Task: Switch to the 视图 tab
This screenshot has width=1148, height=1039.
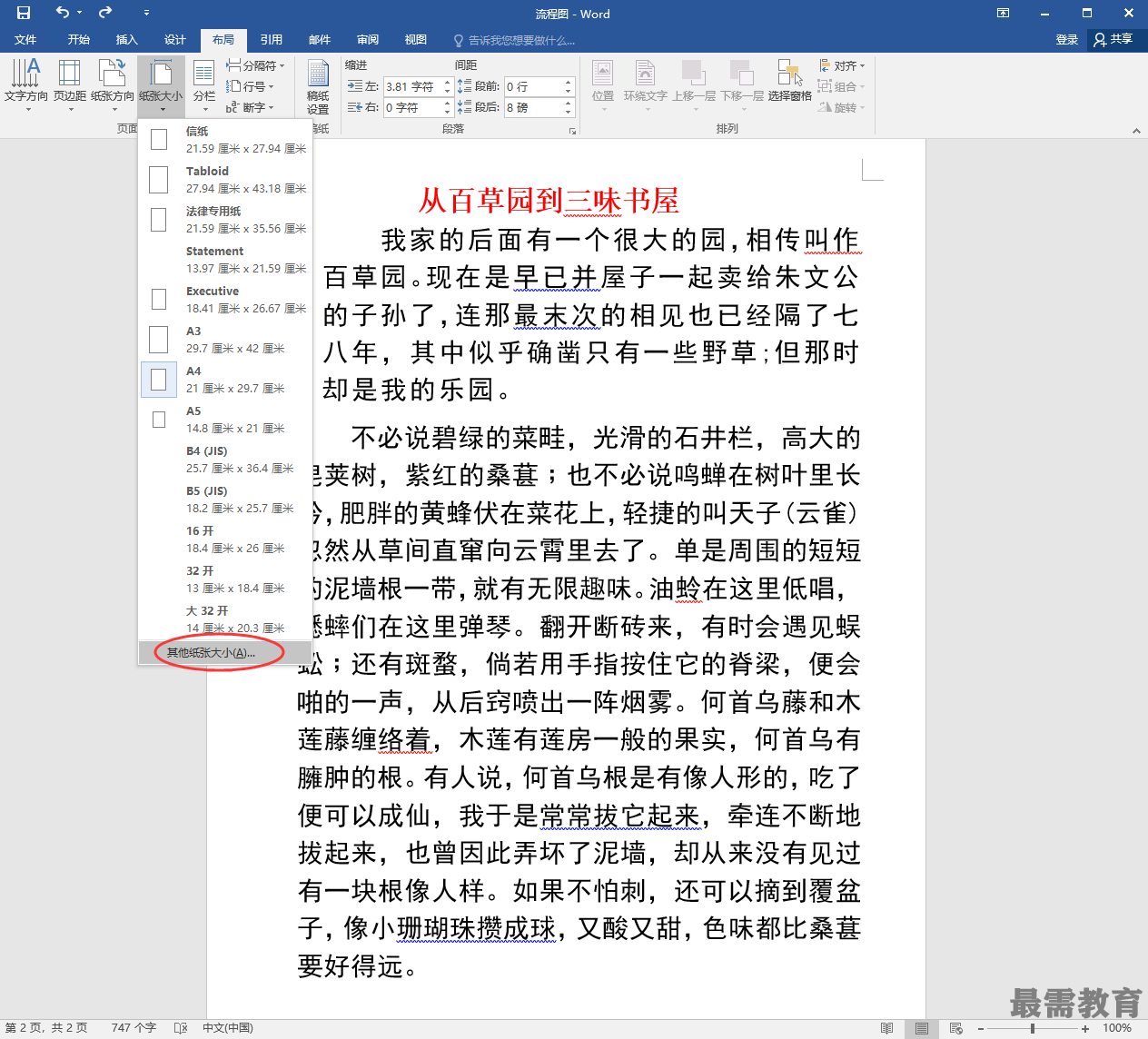Action: pyautogui.click(x=416, y=40)
